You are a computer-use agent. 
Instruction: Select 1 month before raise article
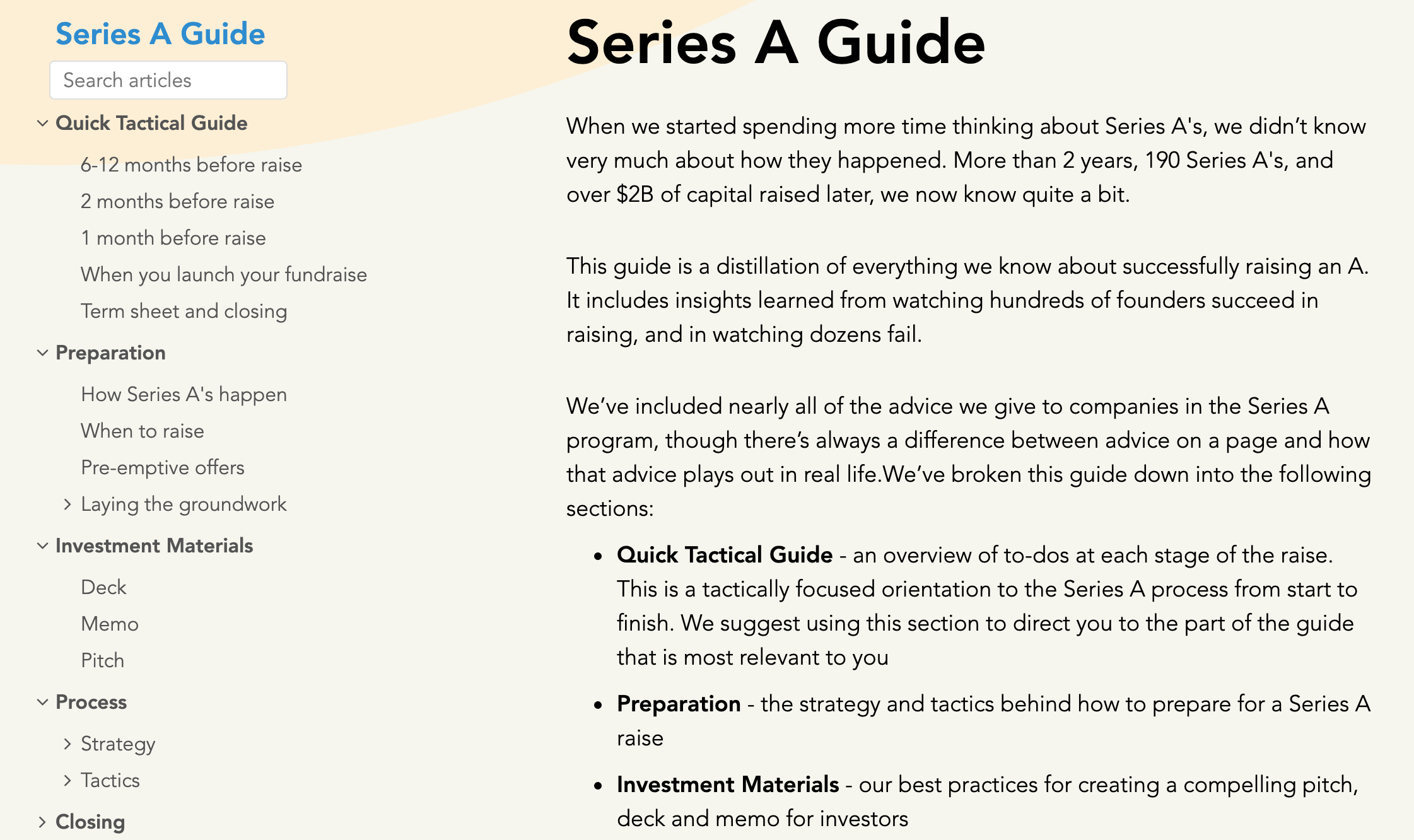[x=173, y=238]
